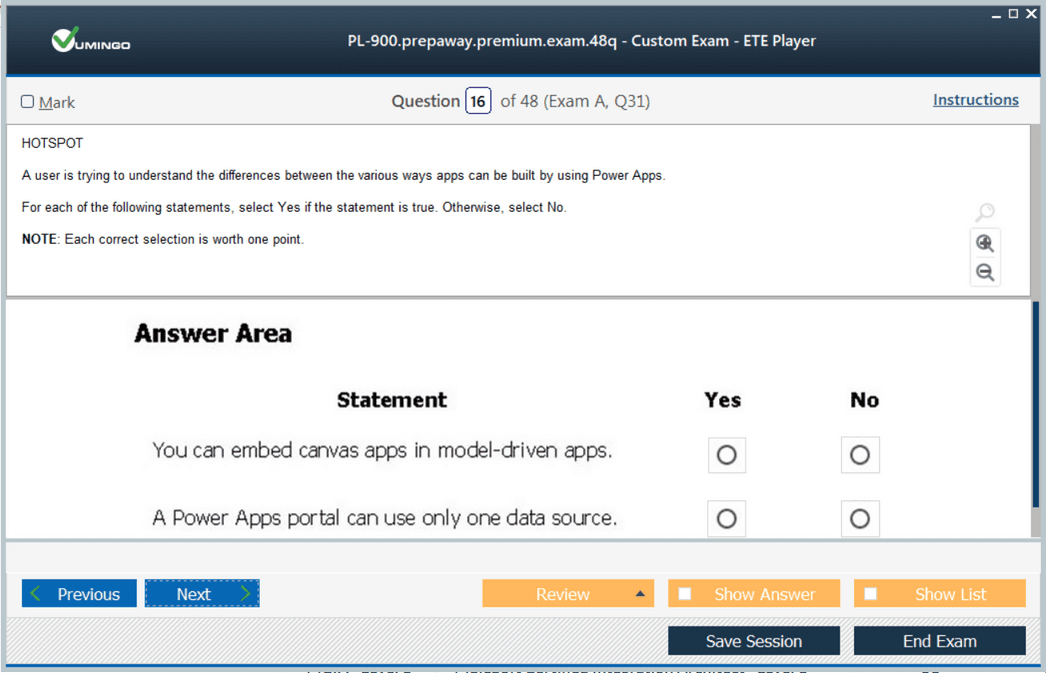Minimize the ETE Player window
This screenshot has height=673, width=1046.
(x=996, y=14)
